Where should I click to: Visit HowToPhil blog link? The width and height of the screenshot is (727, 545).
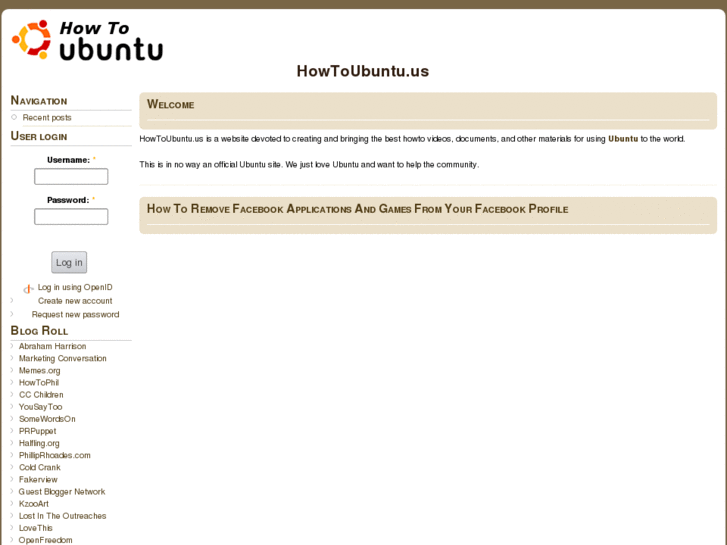click(x=39, y=382)
